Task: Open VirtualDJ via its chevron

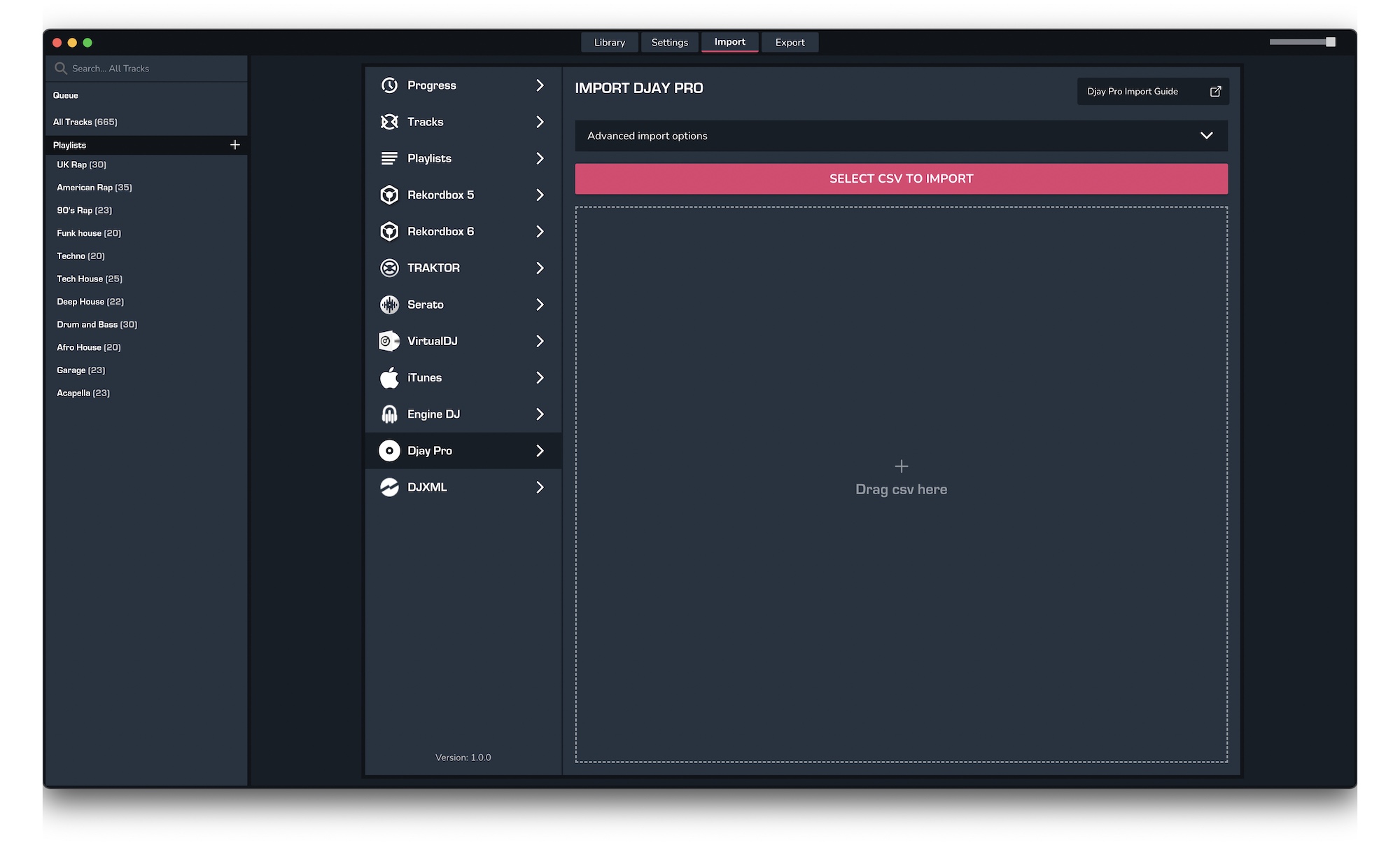Action: coord(540,341)
